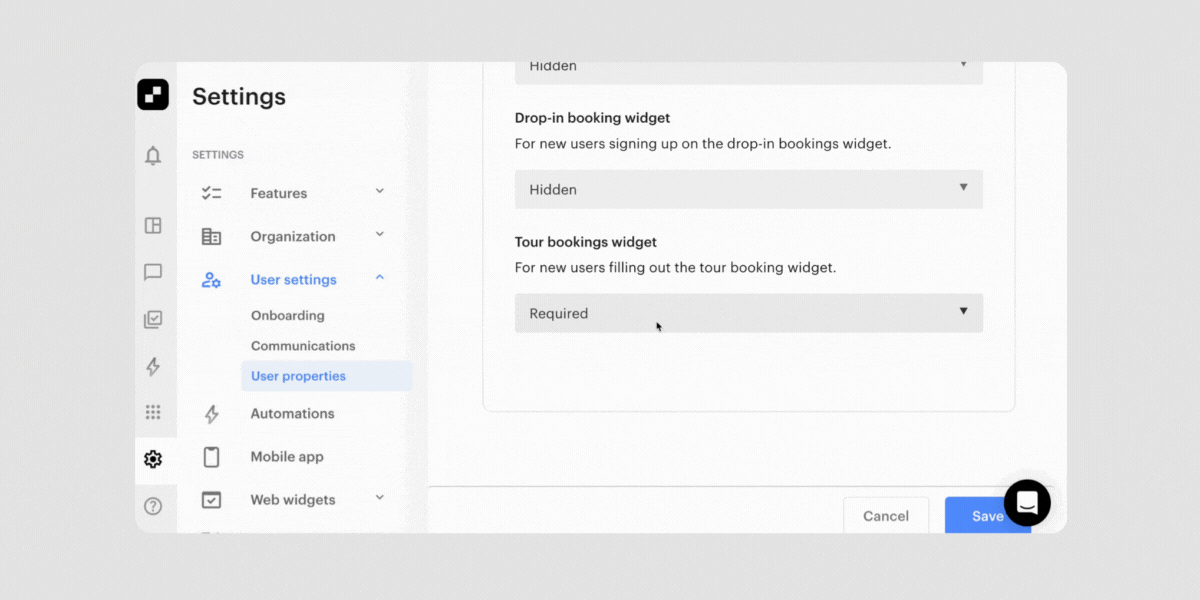Open the apps grid icon
Image resolution: width=1200 pixels, height=600 pixels.
154,412
